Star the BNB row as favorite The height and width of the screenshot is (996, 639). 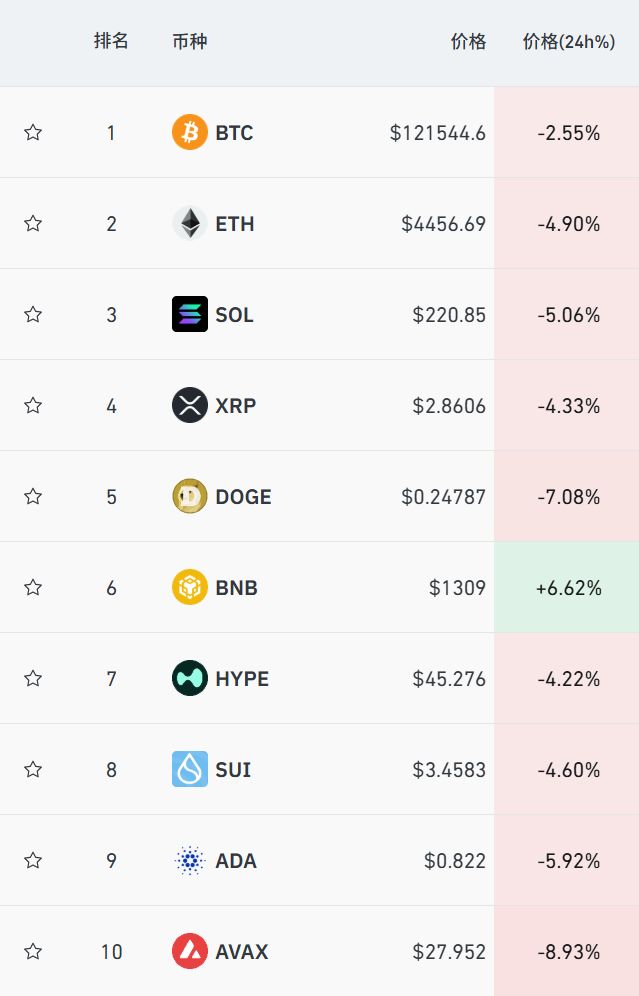tap(33, 587)
